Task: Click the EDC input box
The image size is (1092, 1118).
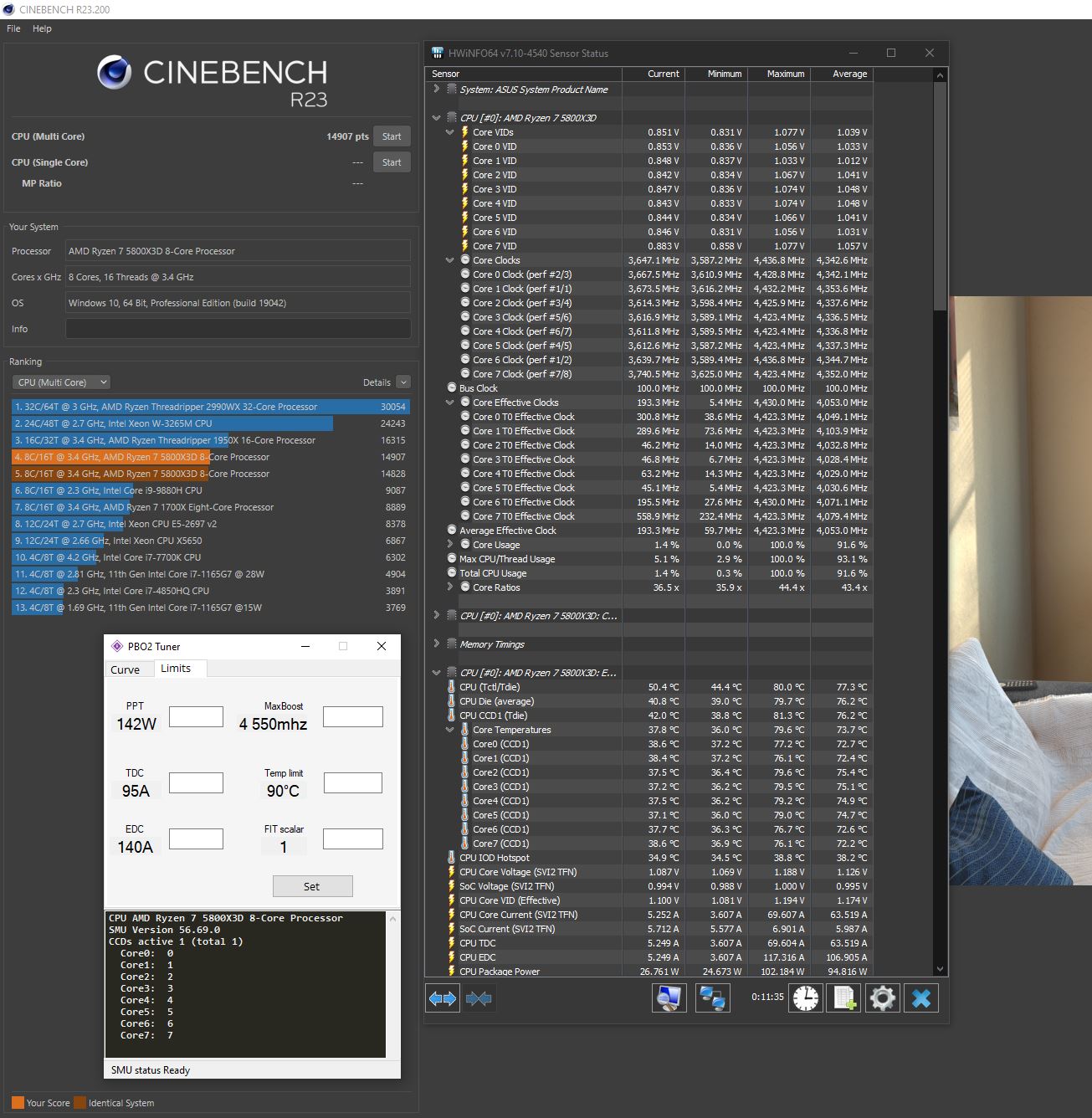Action: coord(196,838)
